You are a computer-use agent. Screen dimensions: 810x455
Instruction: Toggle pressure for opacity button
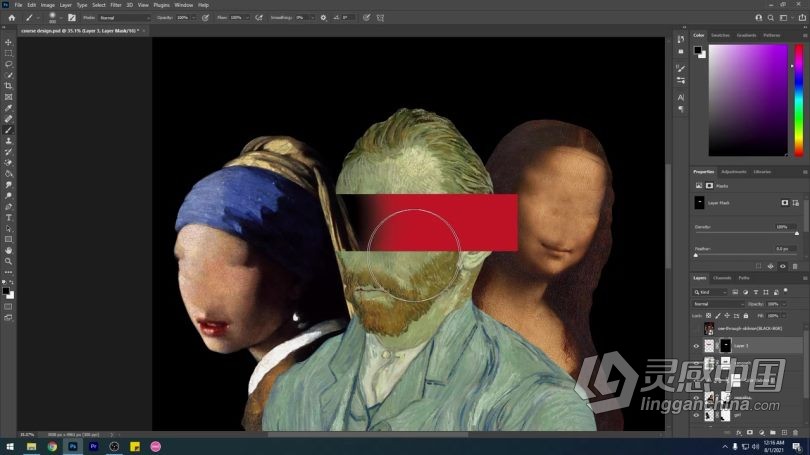click(x=206, y=18)
